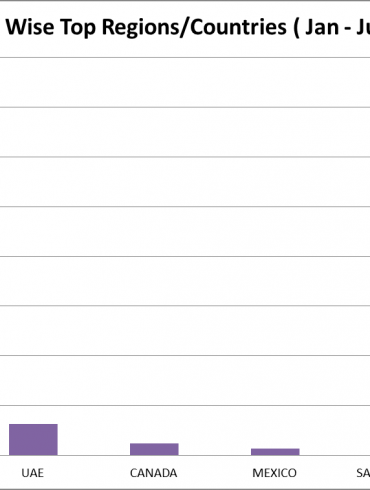Screen dimensions: 370x490
Task: Select the topmost horizontal gridline
Action: (185, 58)
